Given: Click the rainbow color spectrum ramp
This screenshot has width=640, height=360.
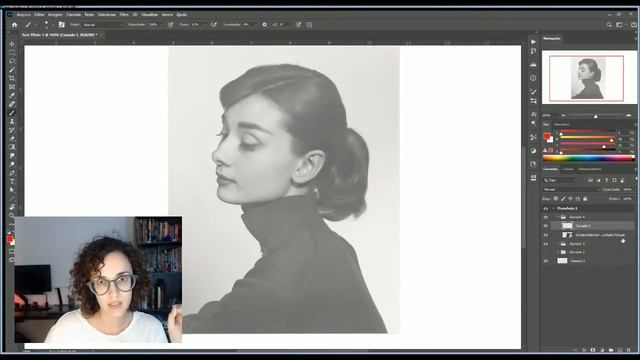Looking at the screenshot, I should 588,158.
